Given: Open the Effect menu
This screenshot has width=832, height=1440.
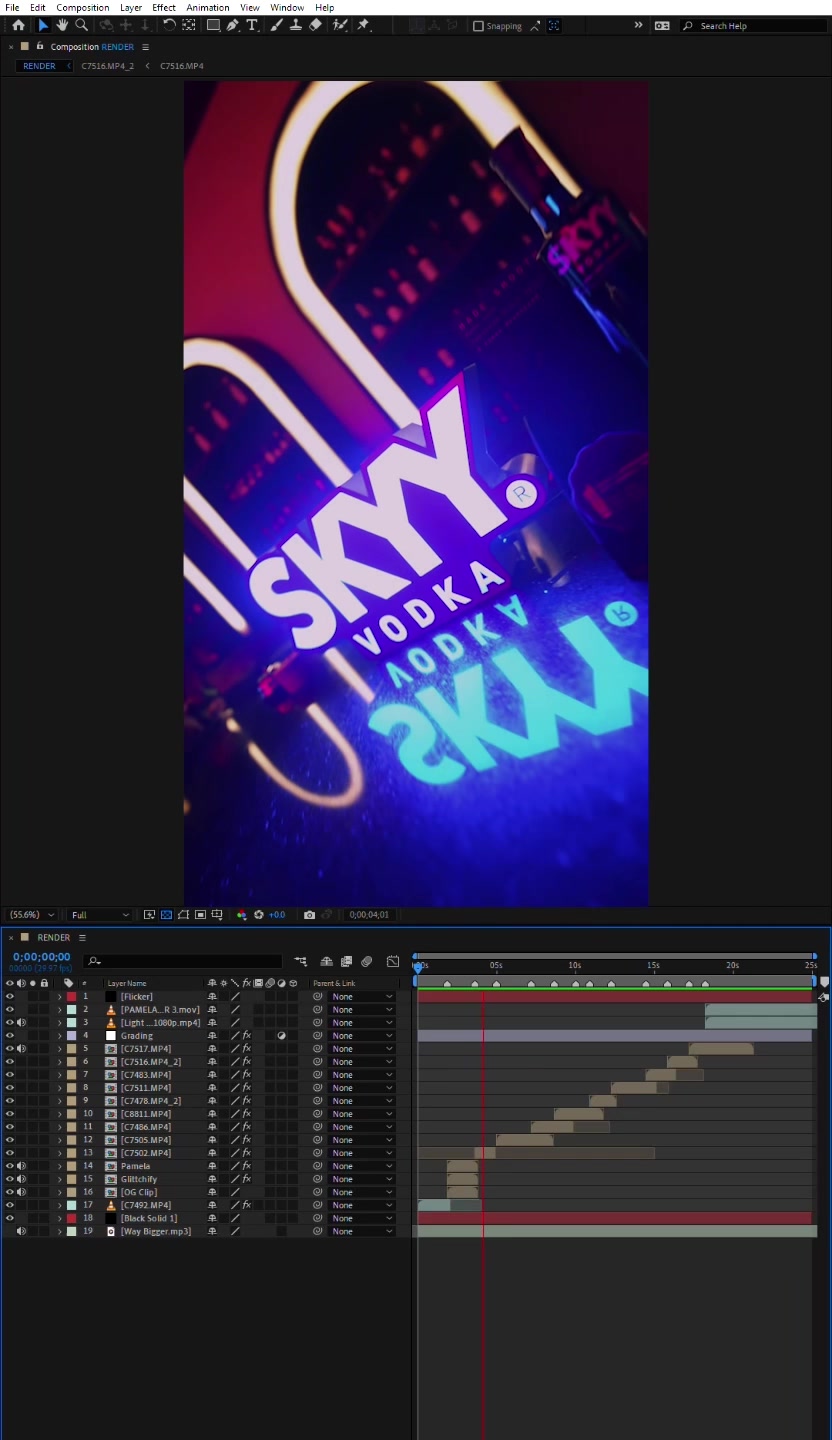Looking at the screenshot, I should click(x=164, y=7).
